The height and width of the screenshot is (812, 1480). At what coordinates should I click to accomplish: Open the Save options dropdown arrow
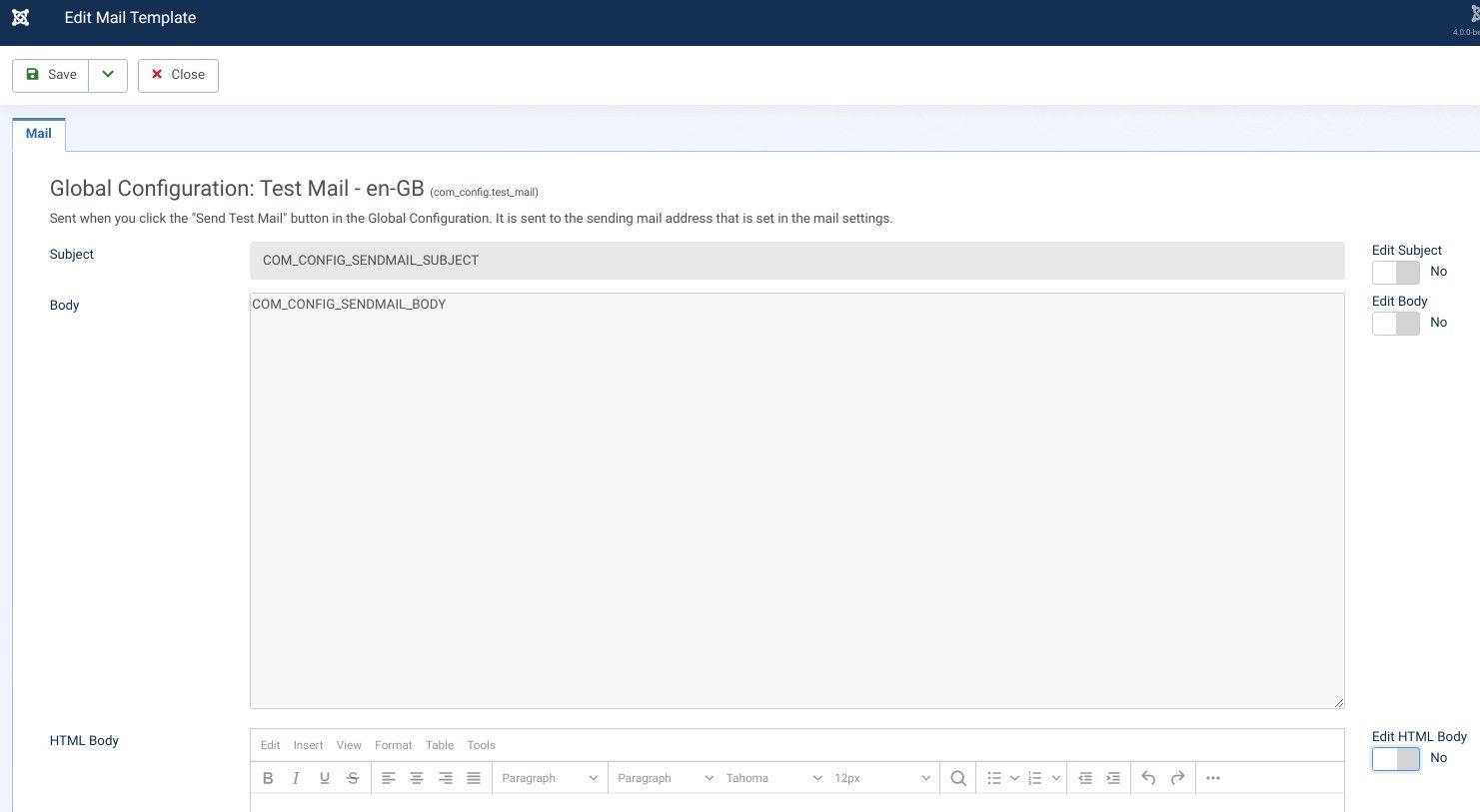[107, 74]
